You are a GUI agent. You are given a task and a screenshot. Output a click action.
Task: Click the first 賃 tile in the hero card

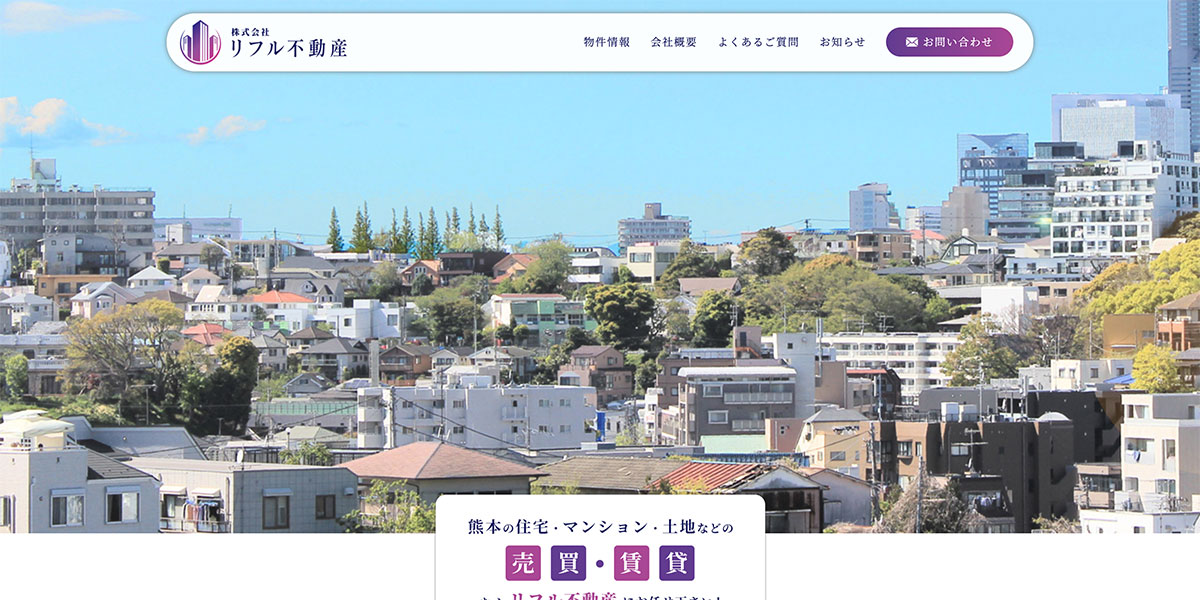coord(632,563)
